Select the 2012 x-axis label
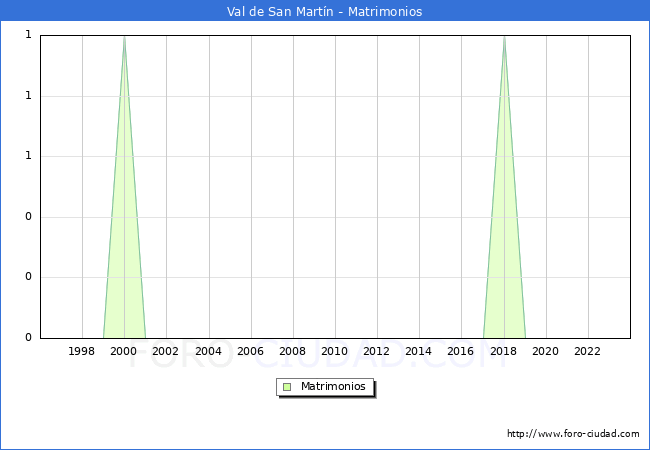 (376, 351)
